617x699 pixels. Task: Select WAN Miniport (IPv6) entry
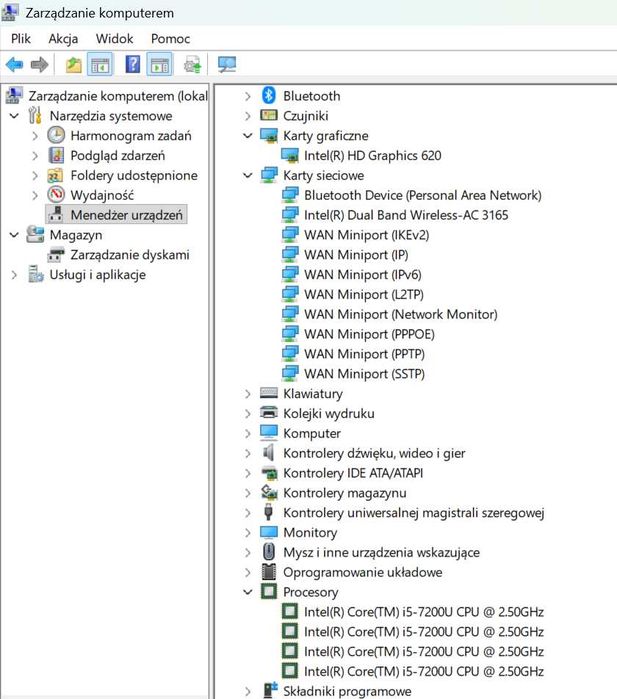[x=362, y=275]
